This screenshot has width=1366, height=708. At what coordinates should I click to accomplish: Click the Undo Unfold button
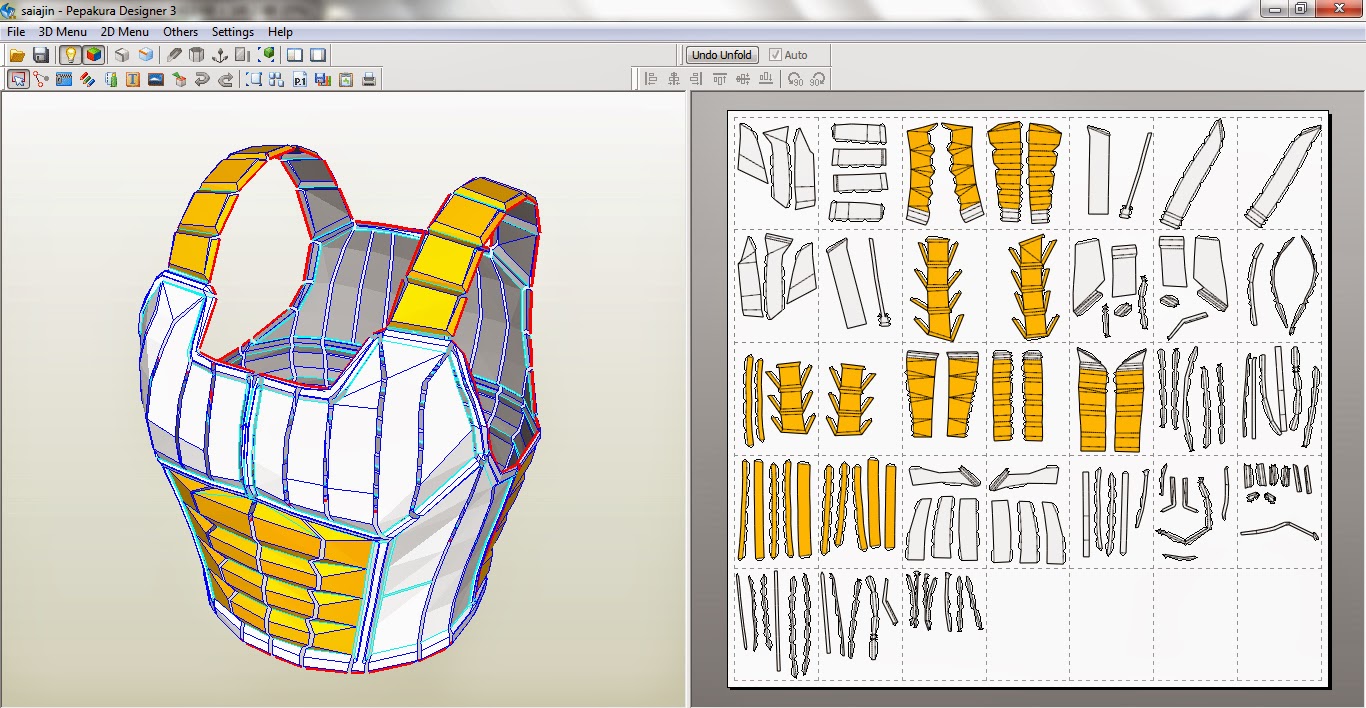(x=721, y=54)
